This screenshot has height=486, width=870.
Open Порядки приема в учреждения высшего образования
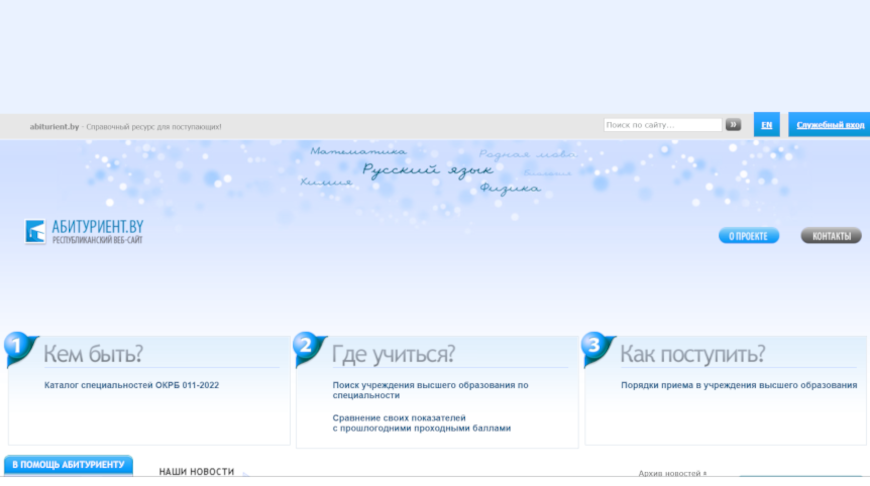pyautogui.click(x=738, y=385)
